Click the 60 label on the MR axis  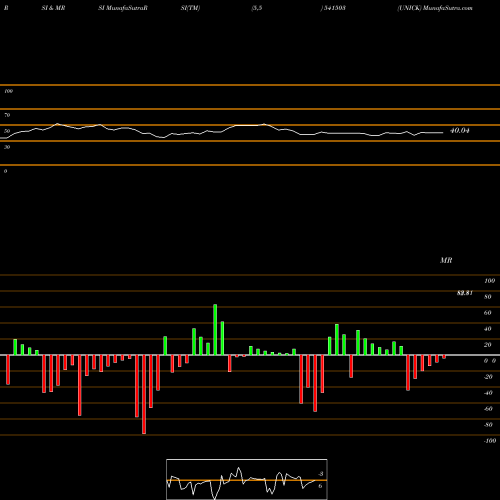487,313
